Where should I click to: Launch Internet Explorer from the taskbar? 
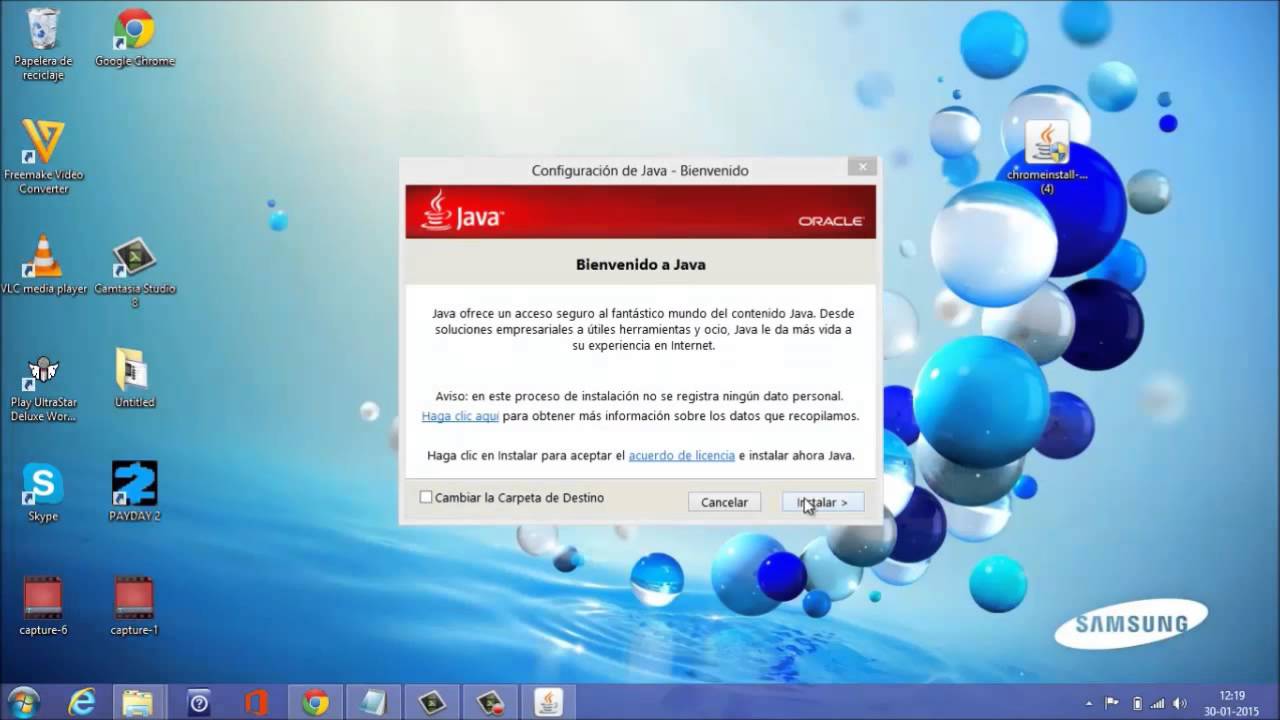(81, 702)
